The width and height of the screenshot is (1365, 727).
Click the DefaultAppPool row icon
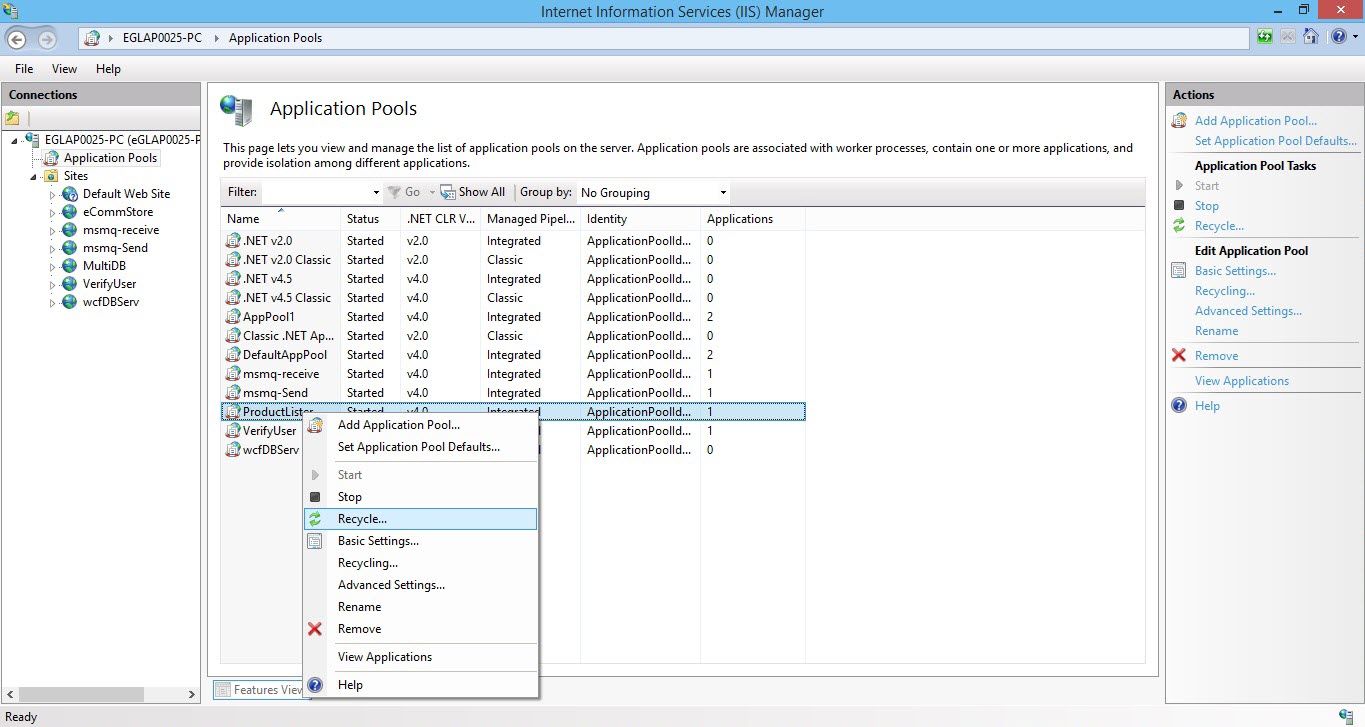pyautogui.click(x=233, y=355)
